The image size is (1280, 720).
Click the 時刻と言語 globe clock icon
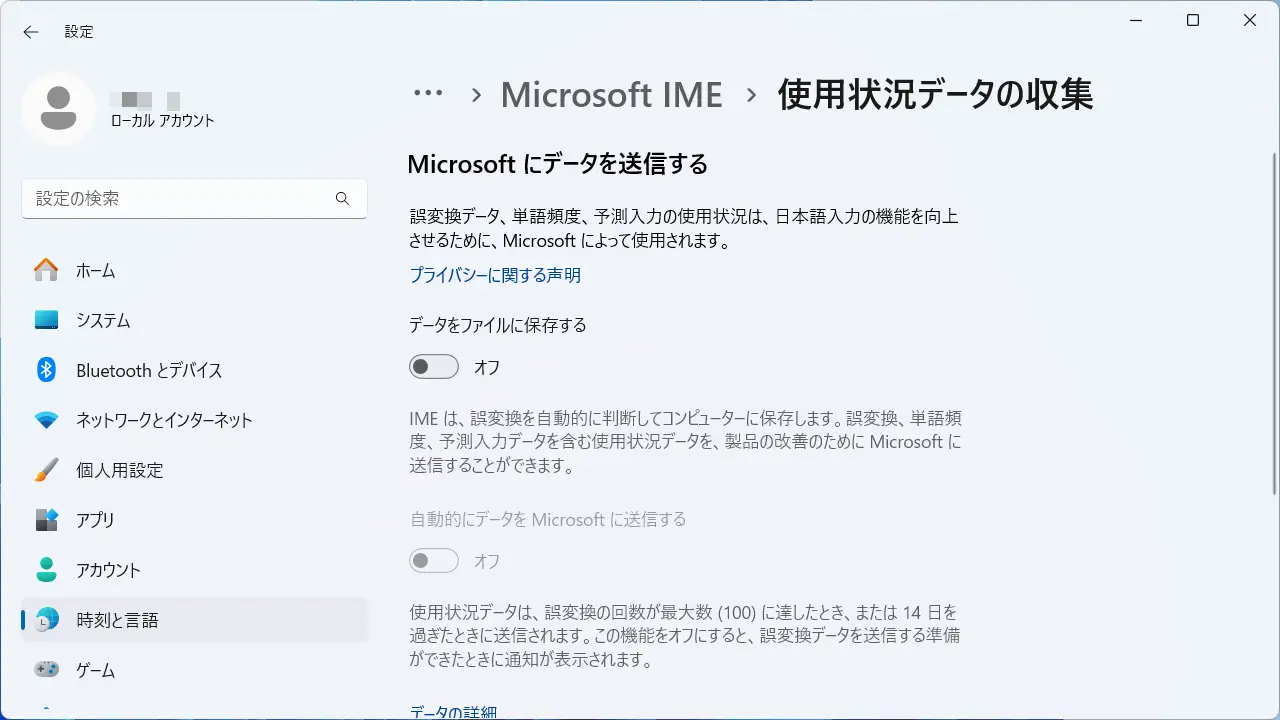(46, 620)
